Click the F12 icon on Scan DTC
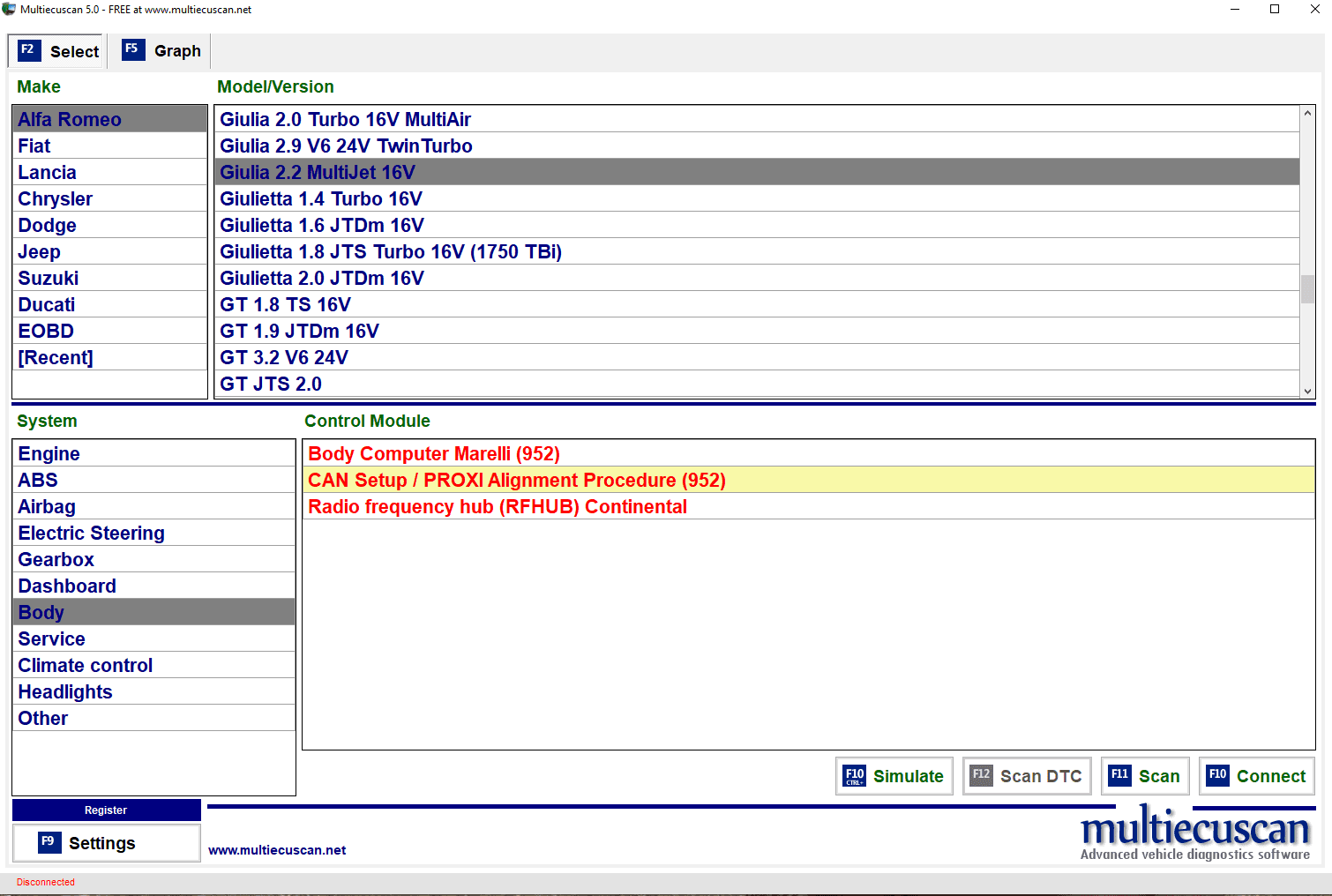This screenshot has height=896, width=1332. 981,776
